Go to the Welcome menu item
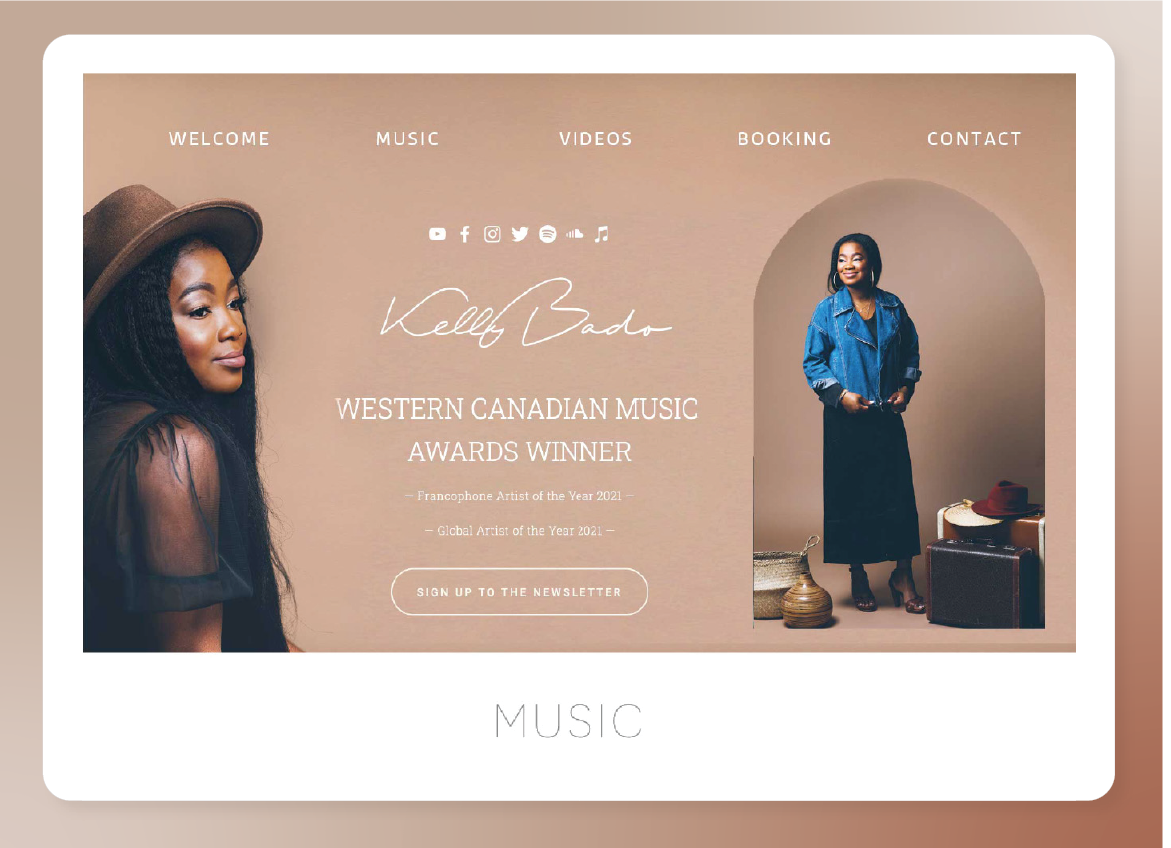 pos(219,138)
